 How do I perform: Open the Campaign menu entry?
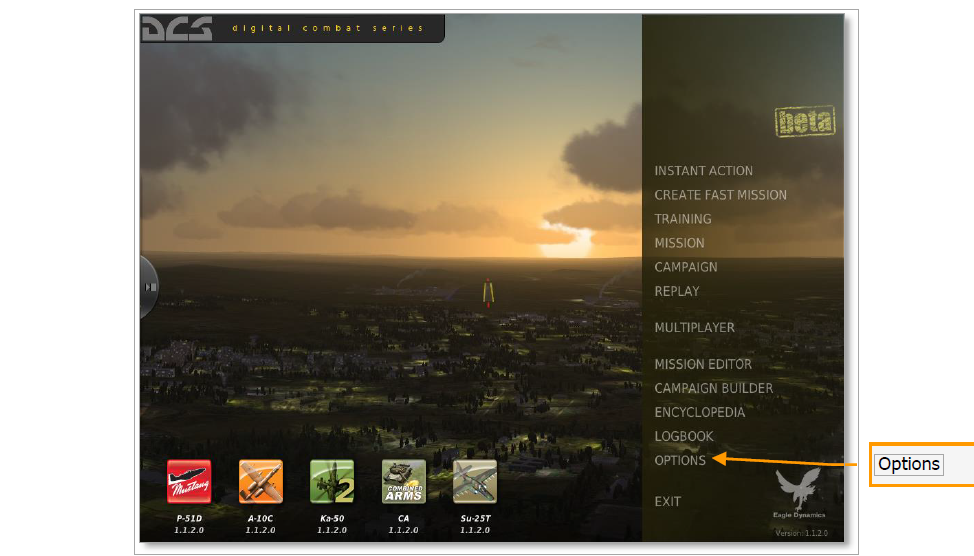point(686,267)
